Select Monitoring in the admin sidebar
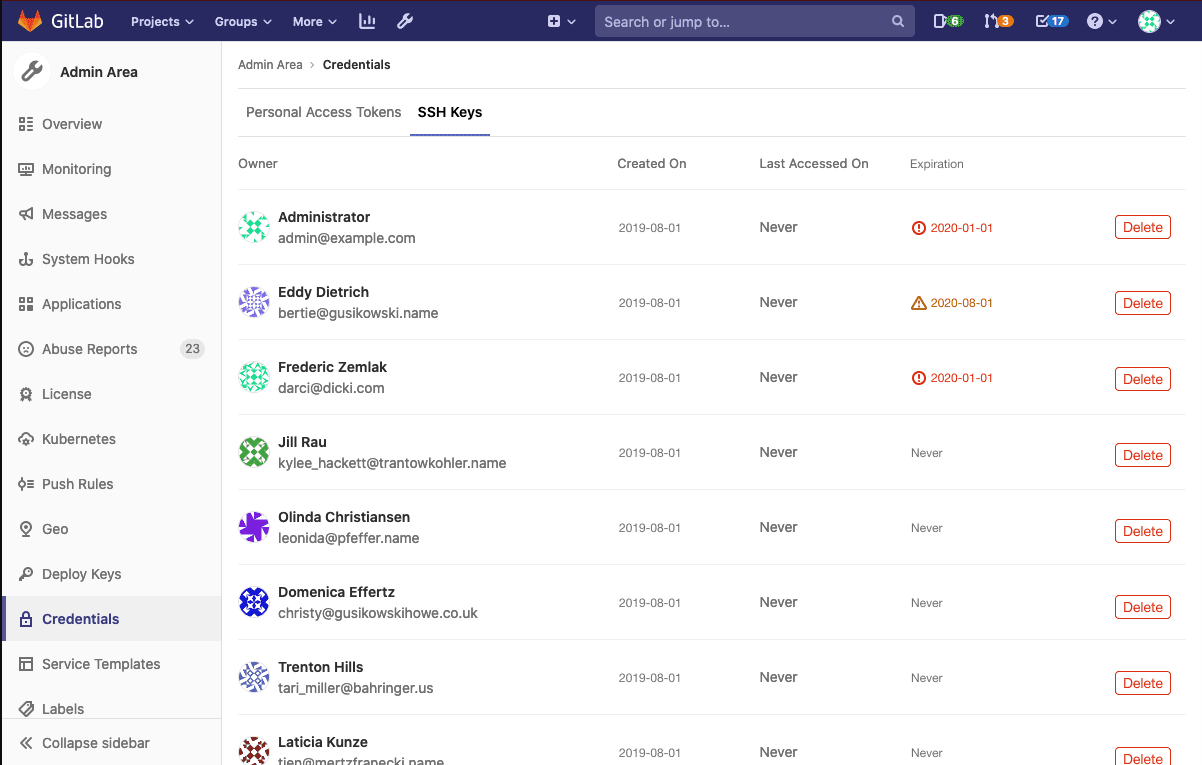1202x765 pixels. pos(76,168)
